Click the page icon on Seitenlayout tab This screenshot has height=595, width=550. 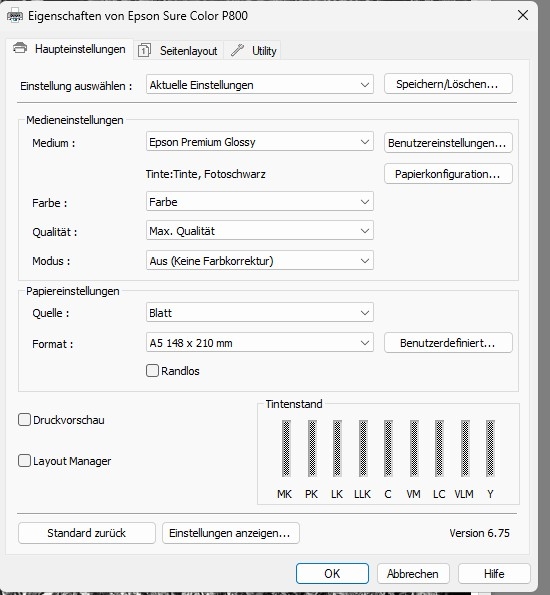coord(144,50)
